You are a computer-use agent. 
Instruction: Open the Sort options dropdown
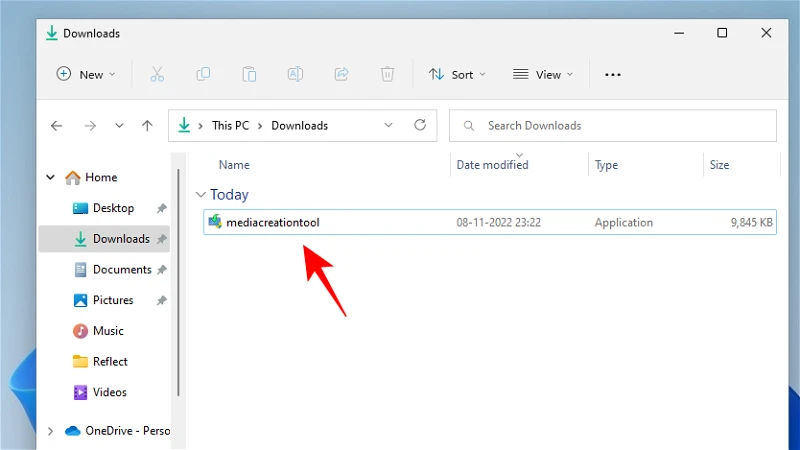tap(457, 74)
